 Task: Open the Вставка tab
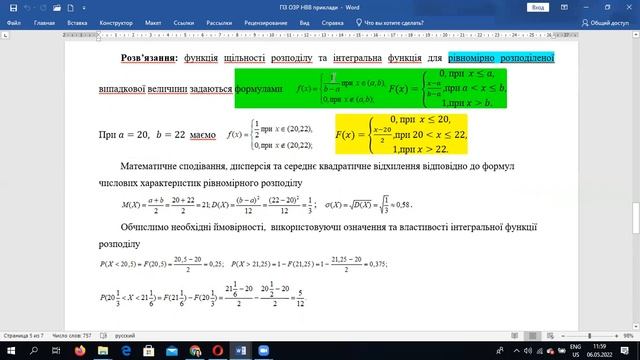(x=77, y=23)
